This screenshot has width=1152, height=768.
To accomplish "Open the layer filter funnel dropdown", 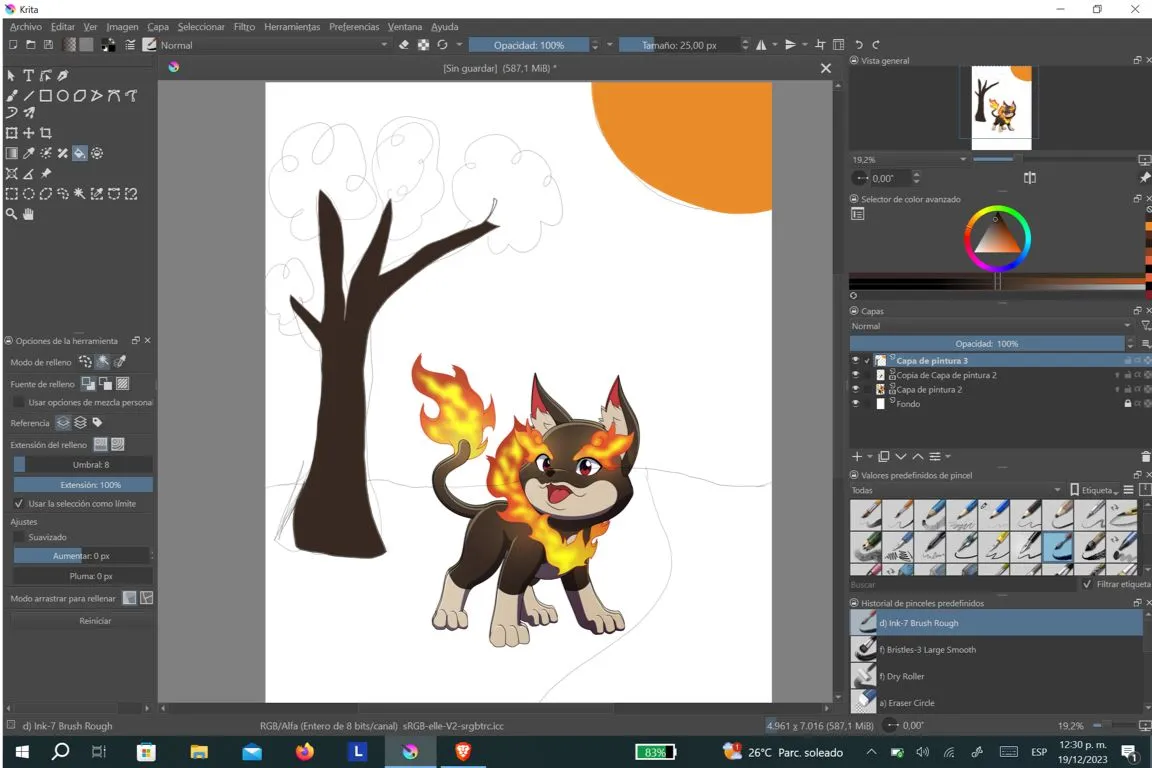I will [x=1145, y=326].
